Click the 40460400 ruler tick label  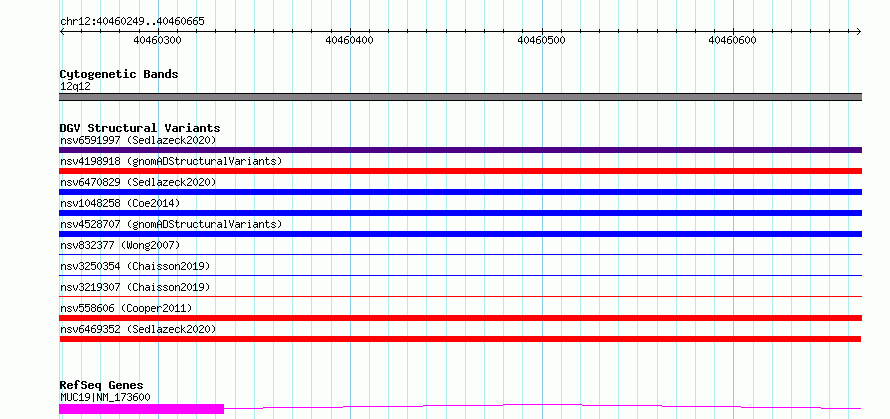point(350,40)
